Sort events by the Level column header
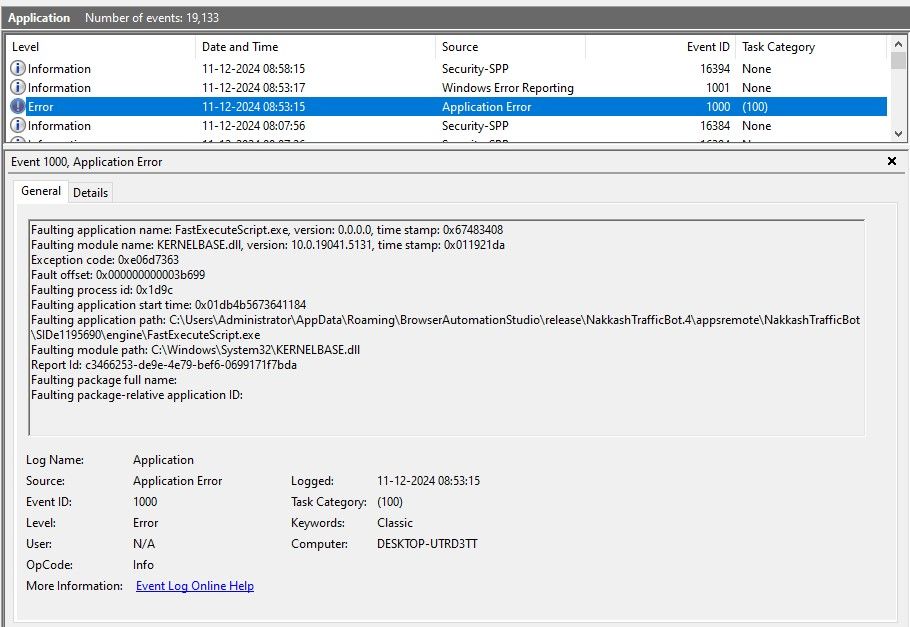The height and width of the screenshot is (627, 910). 100,47
